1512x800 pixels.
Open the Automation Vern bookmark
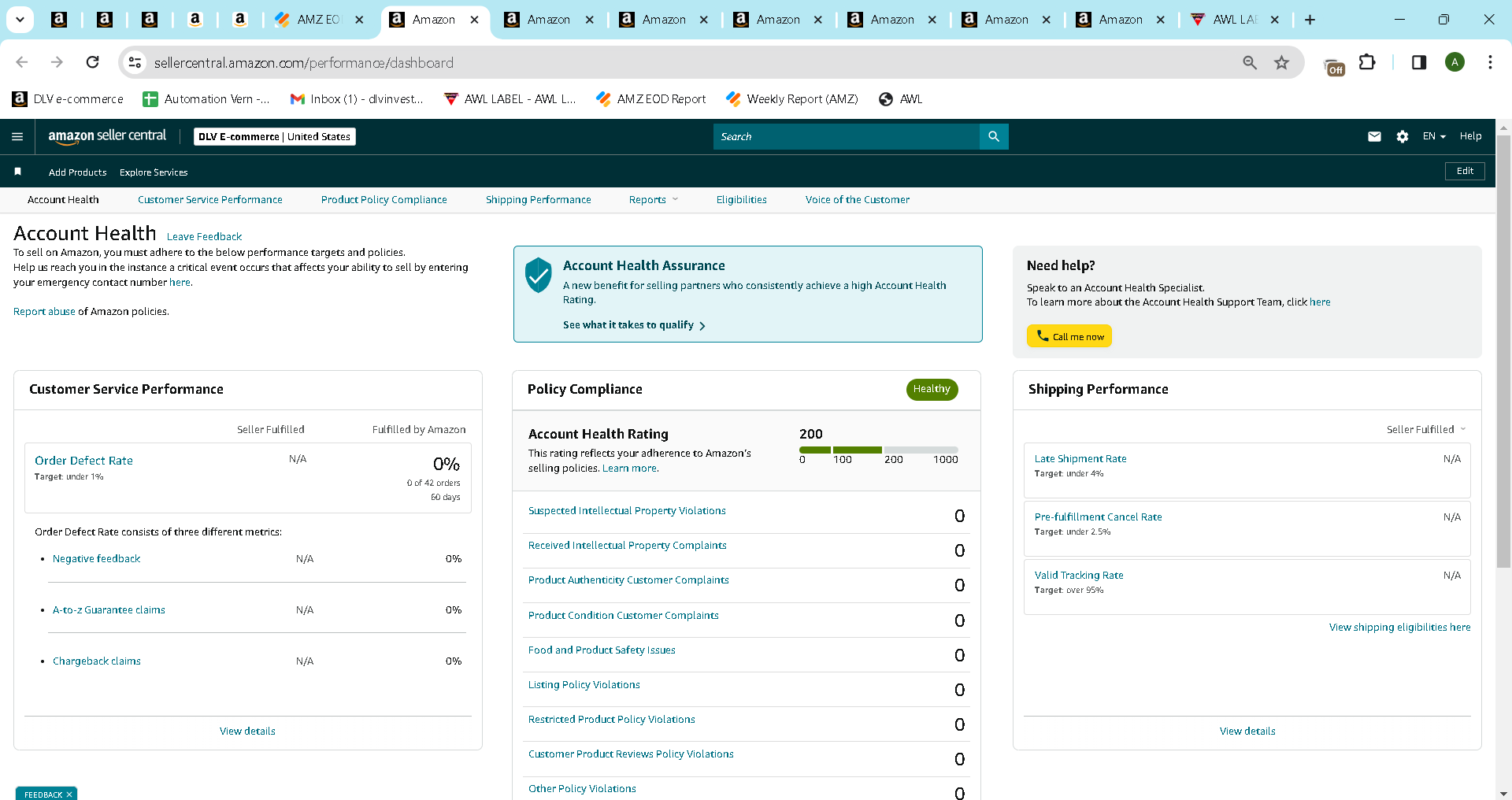point(206,98)
